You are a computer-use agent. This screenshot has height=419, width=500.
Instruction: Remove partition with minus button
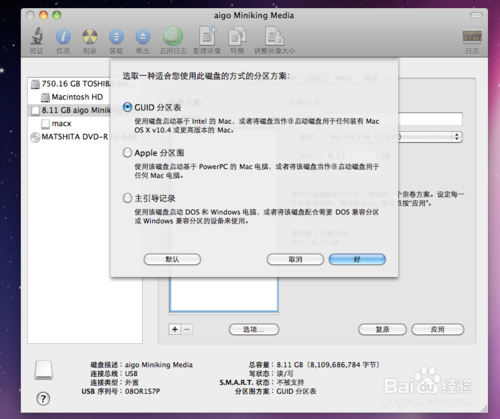pos(187,329)
